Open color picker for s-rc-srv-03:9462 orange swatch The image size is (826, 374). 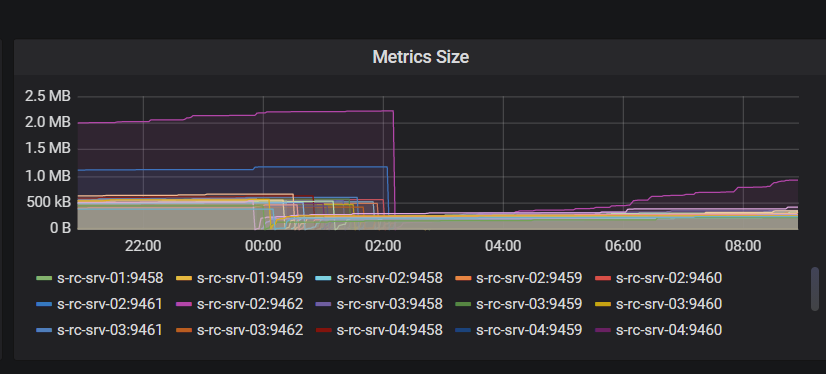184,330
